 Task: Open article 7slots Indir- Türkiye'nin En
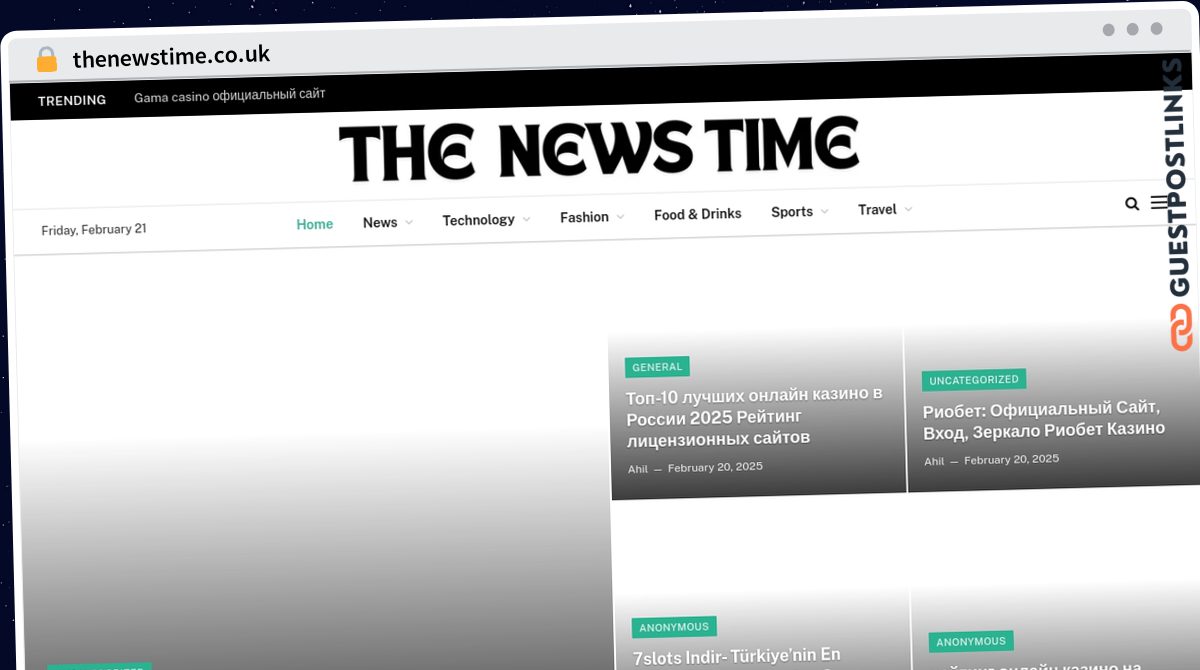tap(737, 657)
